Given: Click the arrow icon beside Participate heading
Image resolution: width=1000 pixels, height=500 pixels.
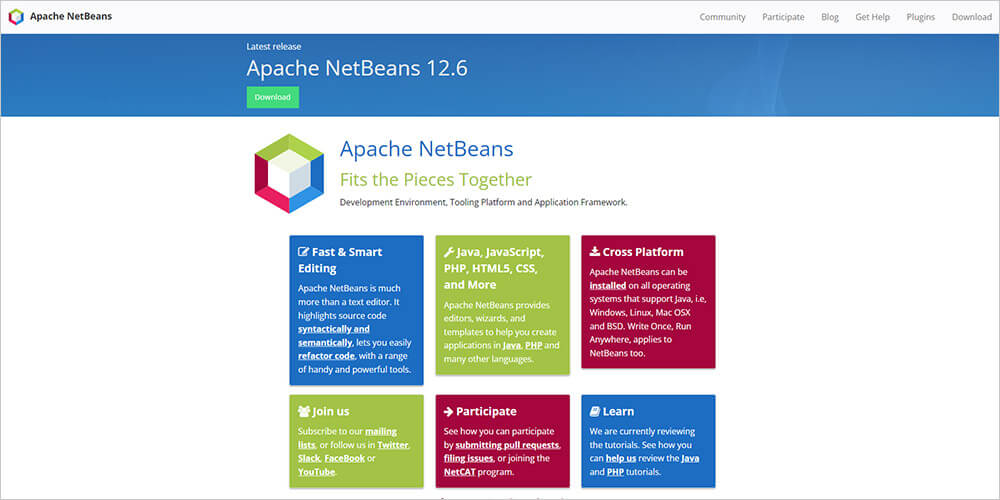Looking at the screenshot, I should pos(448,411).
